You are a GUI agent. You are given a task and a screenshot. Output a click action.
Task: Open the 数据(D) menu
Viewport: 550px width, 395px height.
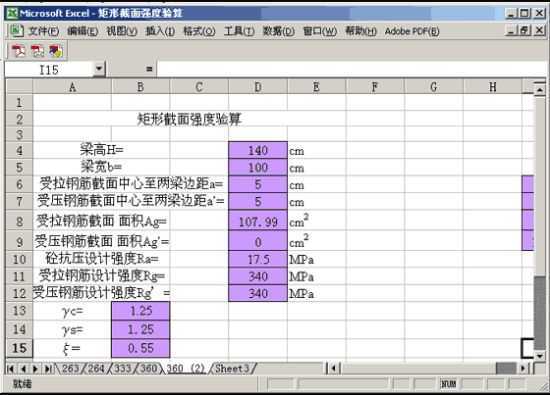coord(279,32)
